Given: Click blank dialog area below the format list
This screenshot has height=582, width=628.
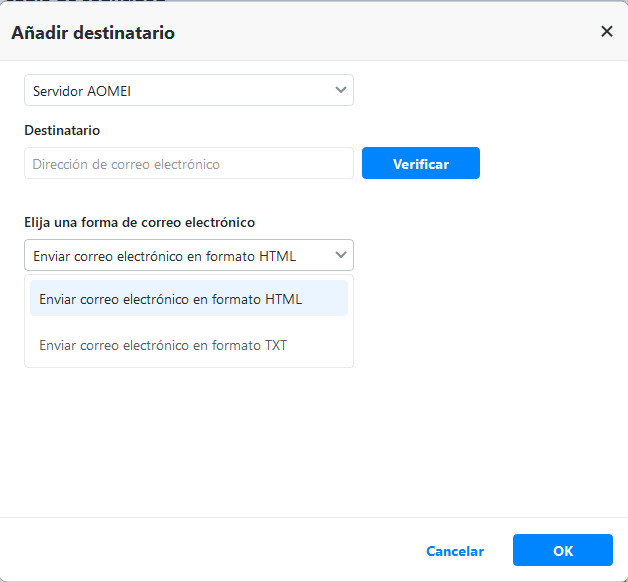Looking at the screenshot, I should pyautogui.click(x=300, y=440).
